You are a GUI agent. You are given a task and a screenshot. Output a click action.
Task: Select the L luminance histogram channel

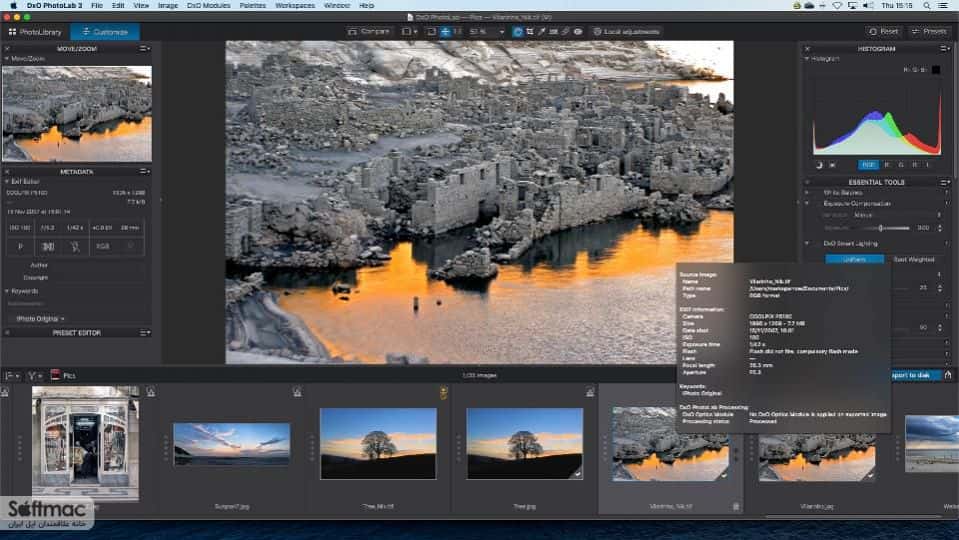pos(928,165)
